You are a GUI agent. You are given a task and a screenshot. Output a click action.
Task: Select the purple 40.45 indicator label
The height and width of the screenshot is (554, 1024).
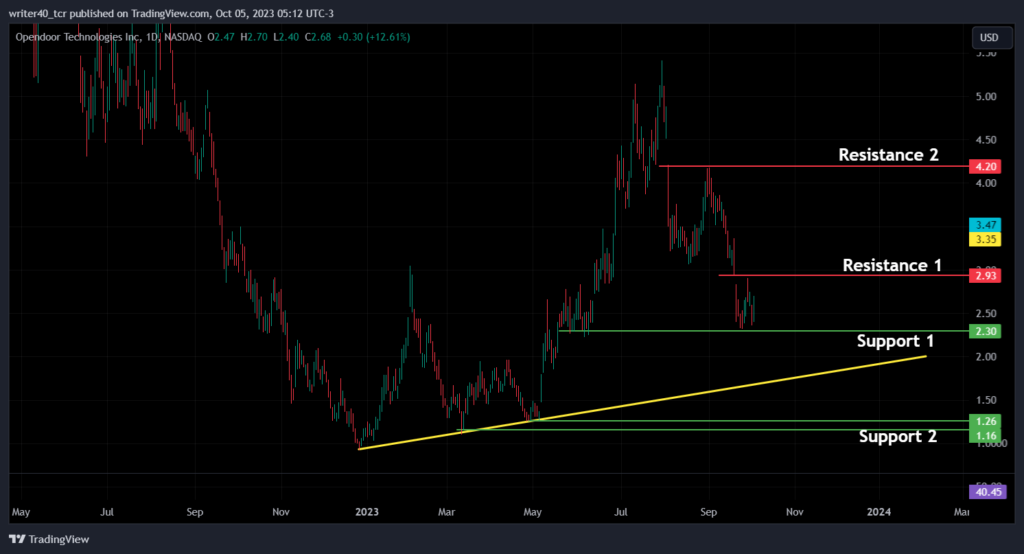click(987, 492)
